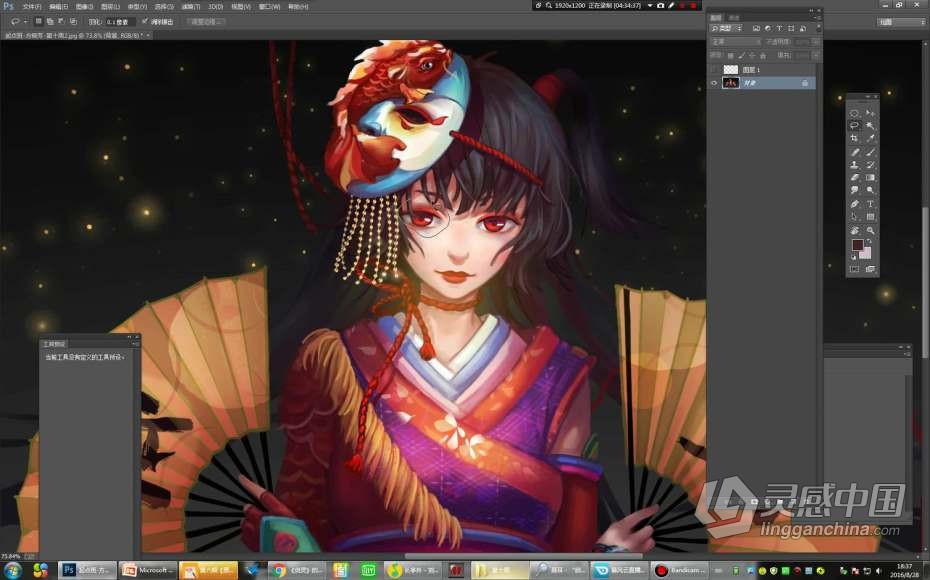Open Lasso tool preset picker dropdown

click(26, 22)
